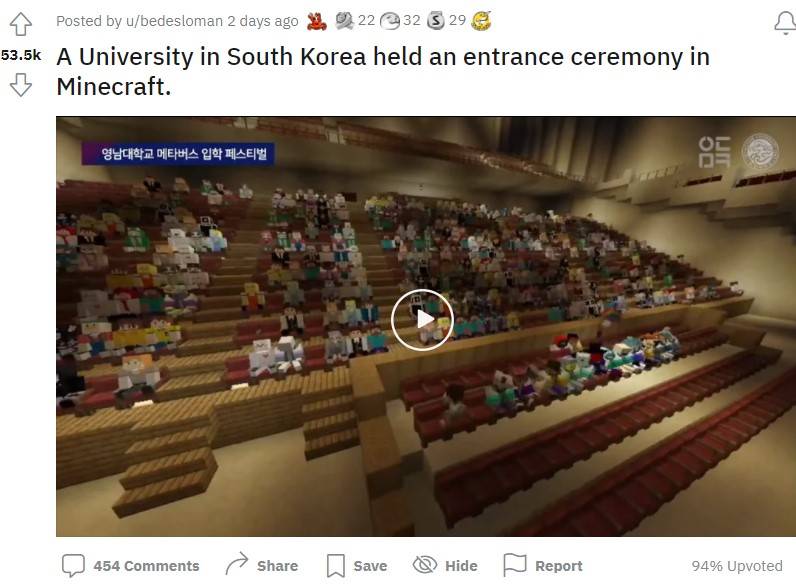Downvote the Minecraft ceremony post
This screenshot has width=796, height=584.
click(x=21, y=85)
